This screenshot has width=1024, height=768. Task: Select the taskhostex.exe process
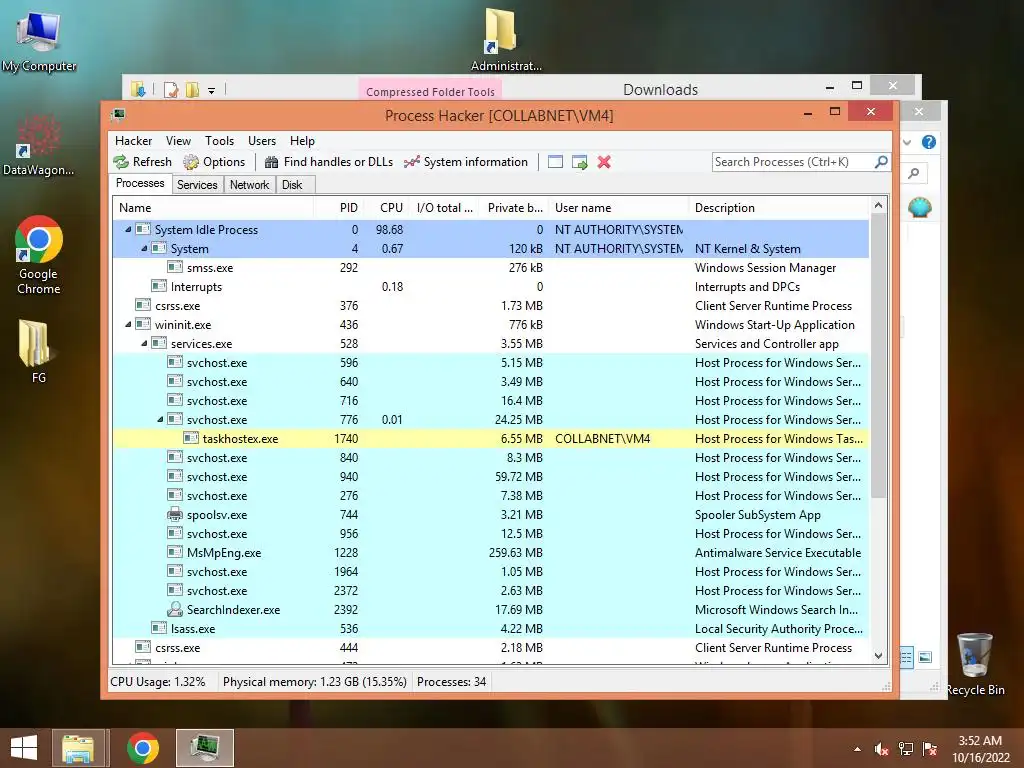pos(491,439)
